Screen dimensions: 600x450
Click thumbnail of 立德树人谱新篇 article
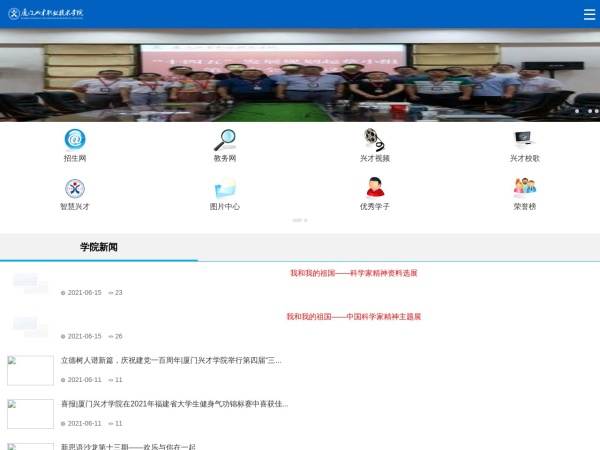click(x=30, y=370)
